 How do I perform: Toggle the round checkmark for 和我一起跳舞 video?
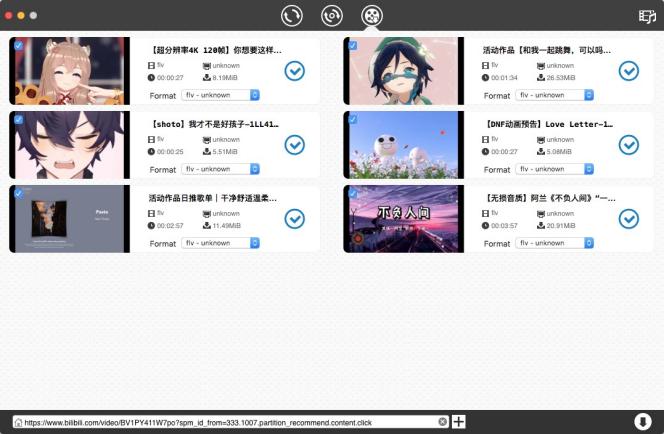click(629, 71)
